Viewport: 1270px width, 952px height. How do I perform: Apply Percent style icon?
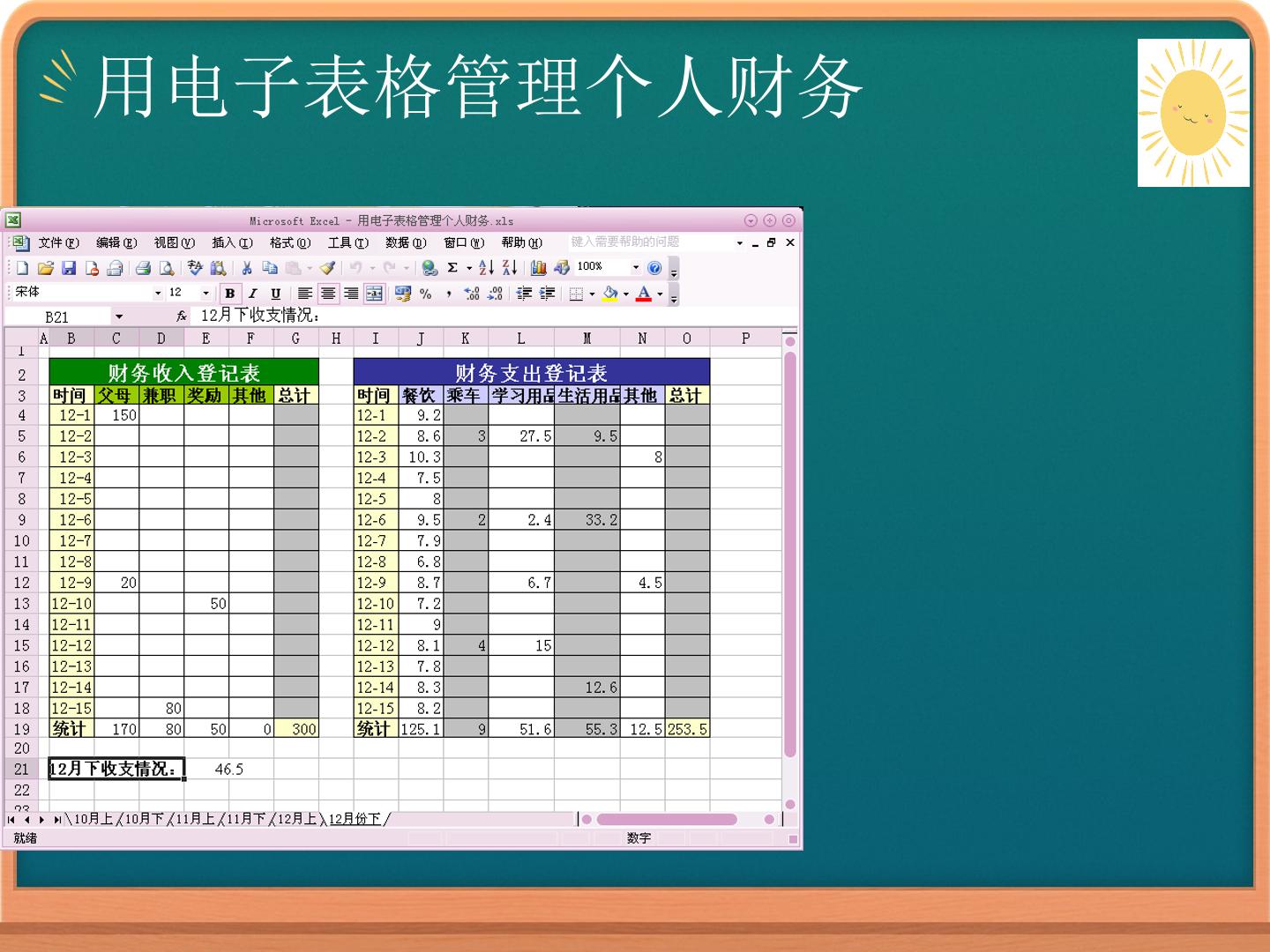click(426, 294)
